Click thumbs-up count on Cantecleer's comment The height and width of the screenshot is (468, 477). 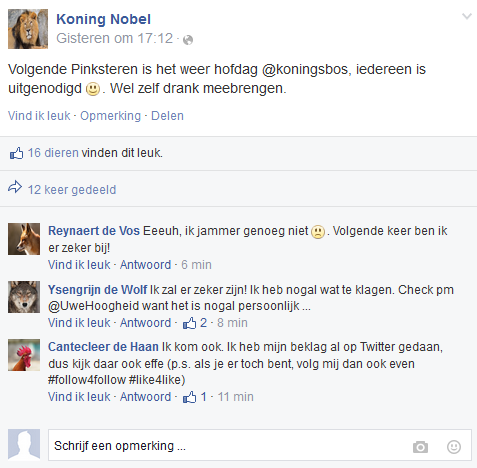(195, 397)
